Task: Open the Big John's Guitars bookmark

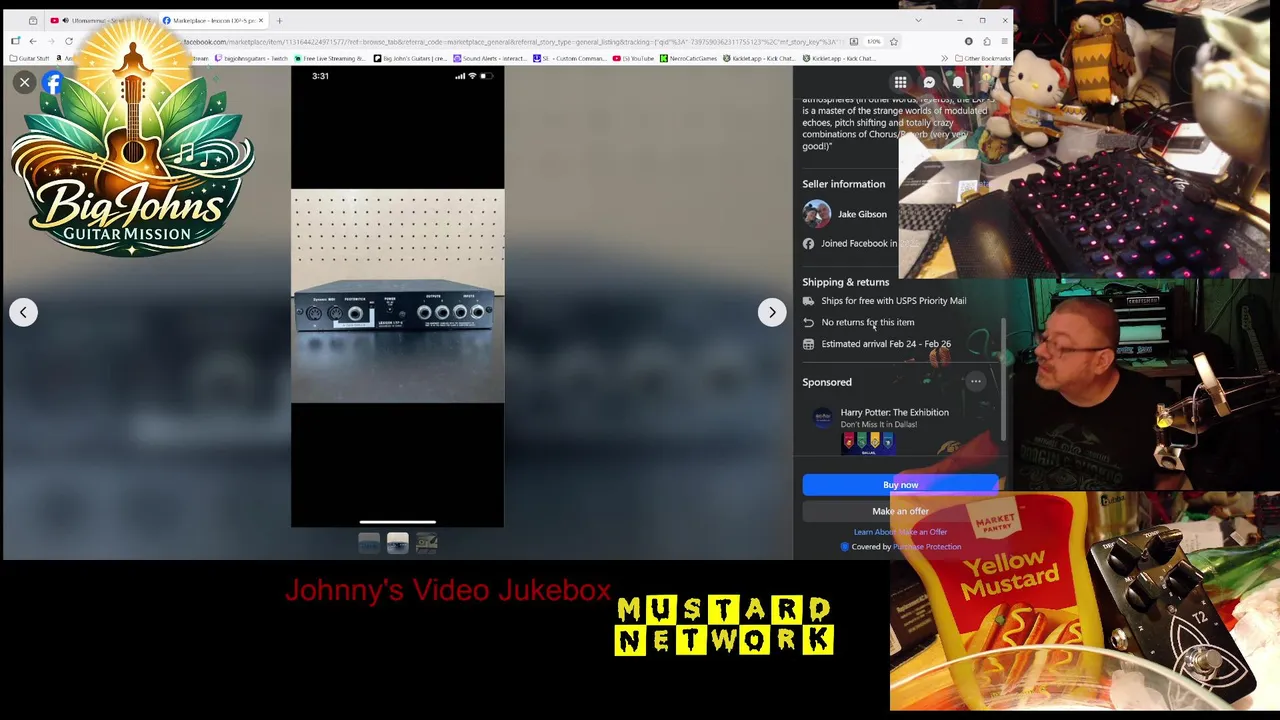Action: point(411,58)
